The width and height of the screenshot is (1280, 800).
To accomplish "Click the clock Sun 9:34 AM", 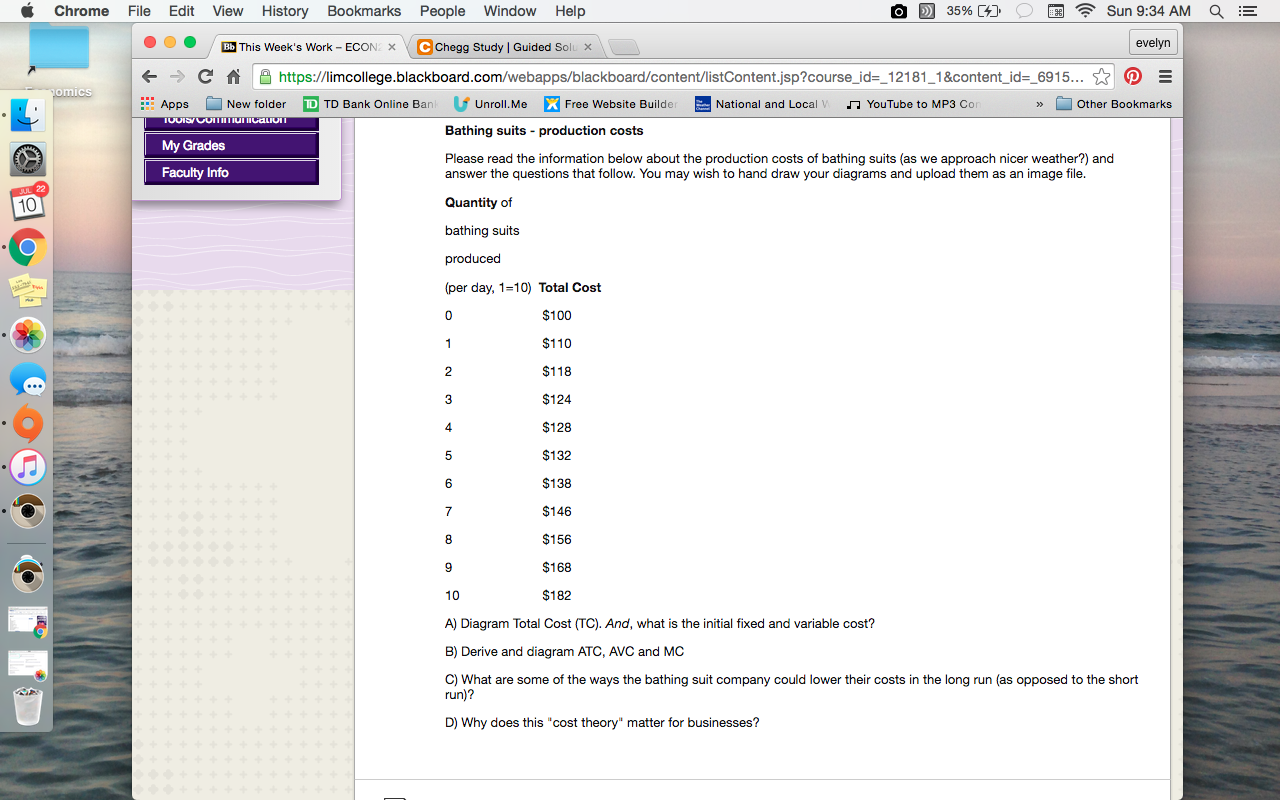I will pyautogui.click(x=1149, y=11).
